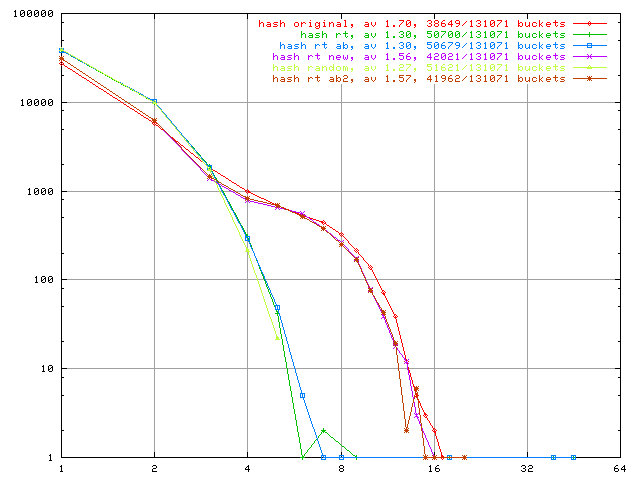640x480 pixels.
Task: Click the green line's small peak near x=7
Action: tap(323, 430)
